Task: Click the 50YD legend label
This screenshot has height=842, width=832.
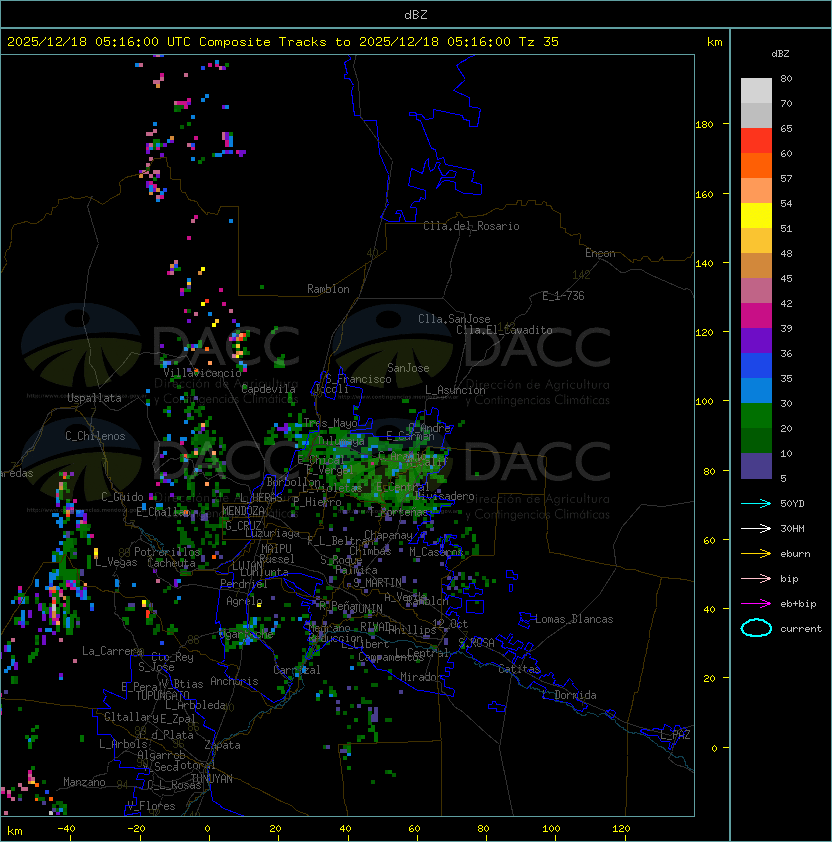Action: (x=792, y=504)
